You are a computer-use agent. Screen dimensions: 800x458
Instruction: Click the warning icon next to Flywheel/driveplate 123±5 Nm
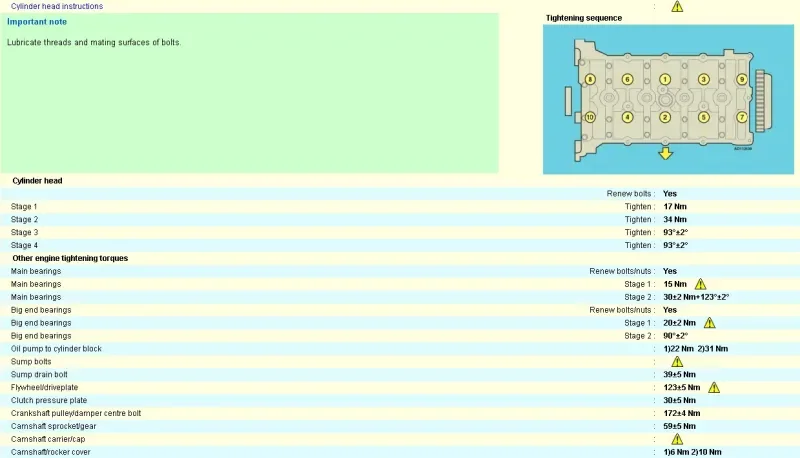click(x=714, y=388)
